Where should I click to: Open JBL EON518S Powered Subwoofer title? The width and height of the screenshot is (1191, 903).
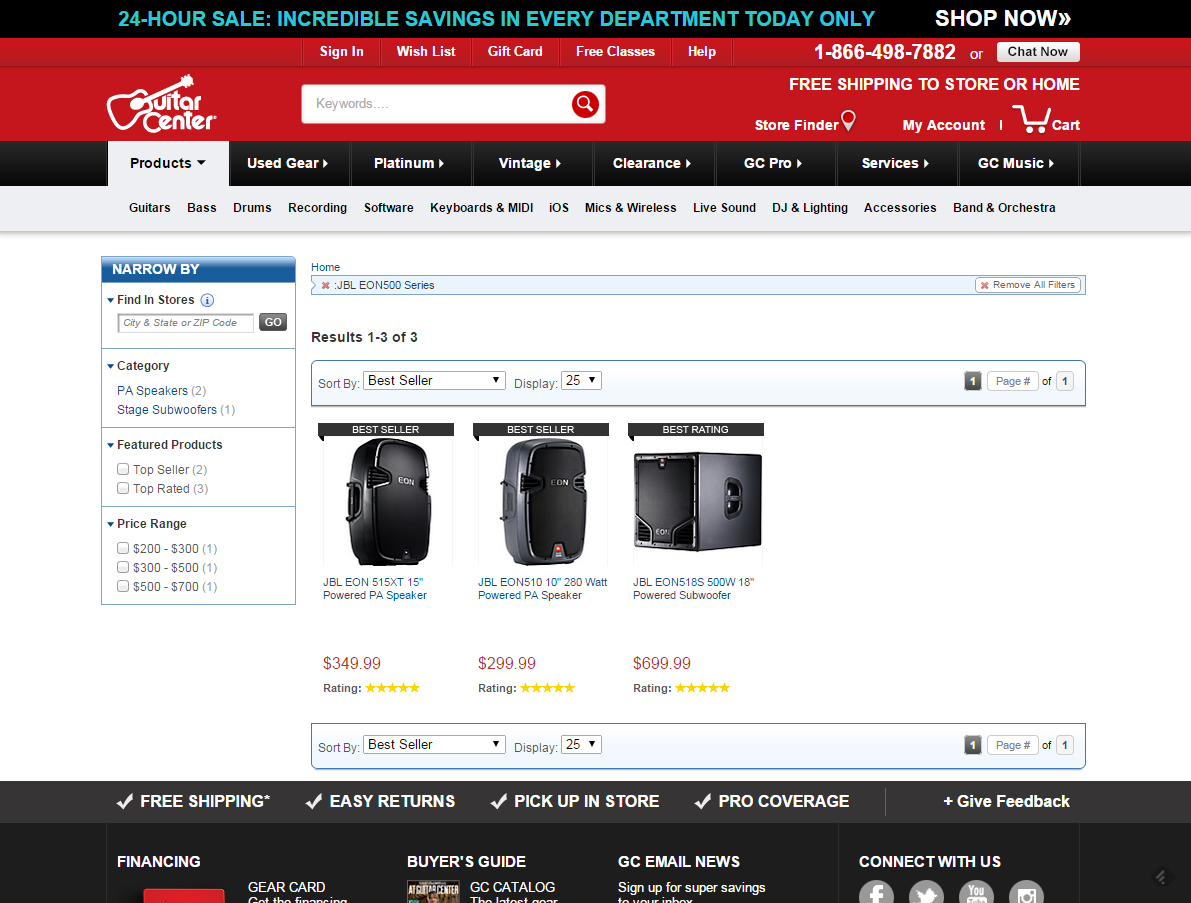[693, 589]
